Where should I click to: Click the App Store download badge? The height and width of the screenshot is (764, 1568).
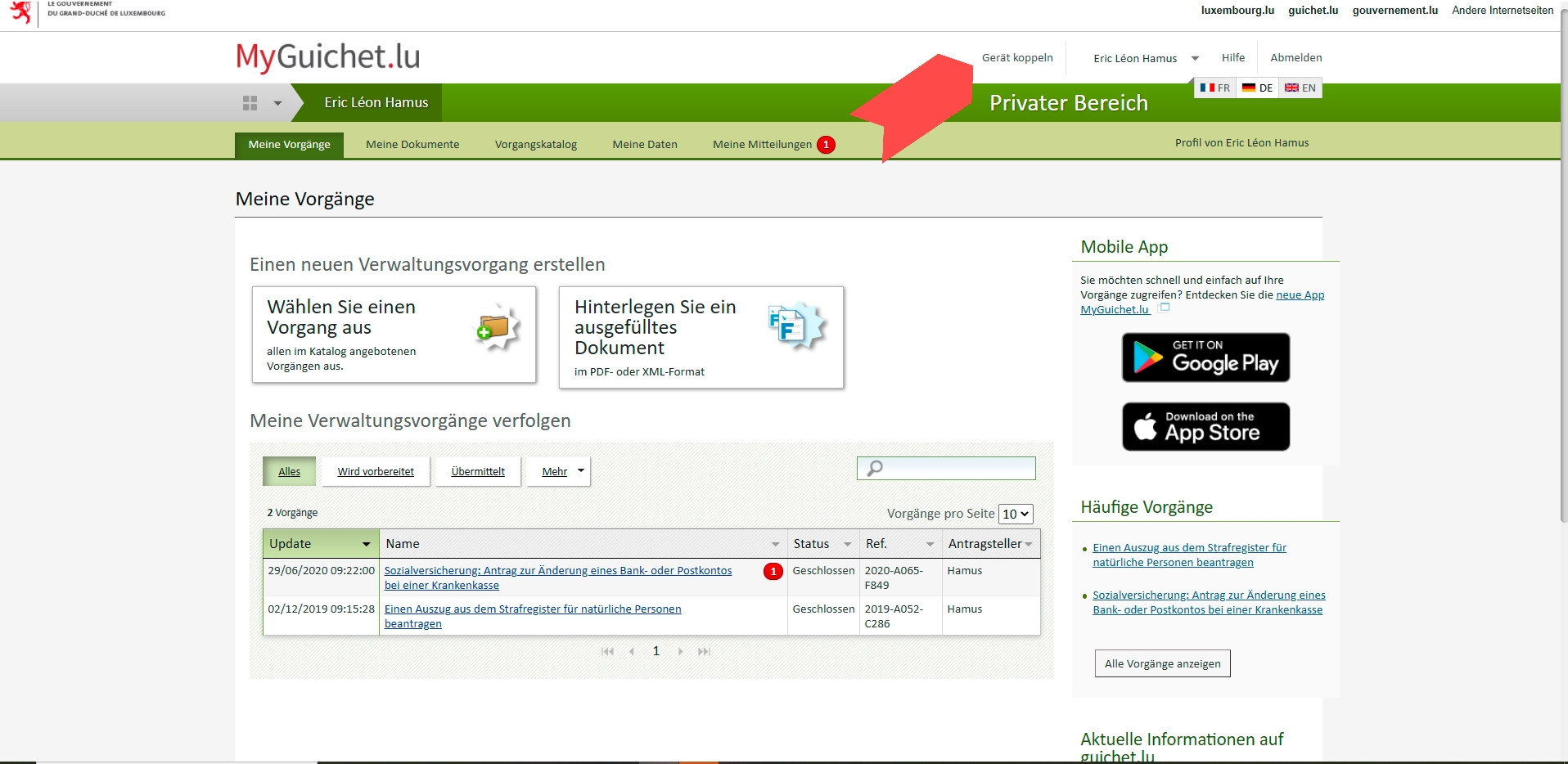click(1205, 426)
